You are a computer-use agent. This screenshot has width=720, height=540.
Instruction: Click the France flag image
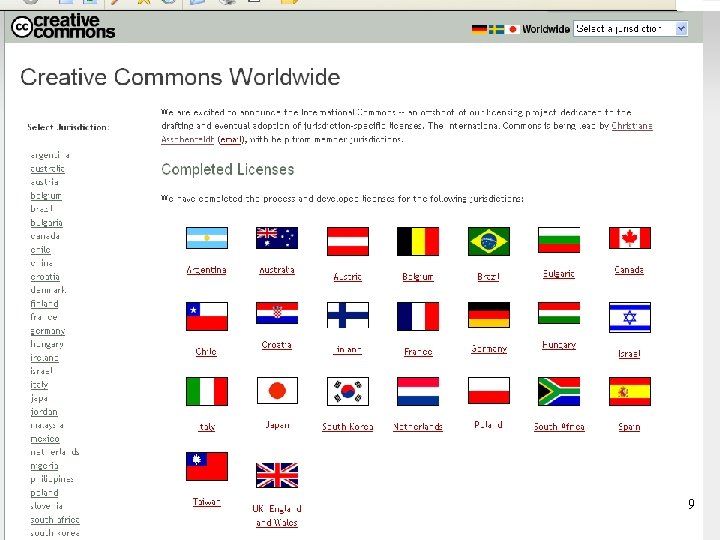coord(418,316)
